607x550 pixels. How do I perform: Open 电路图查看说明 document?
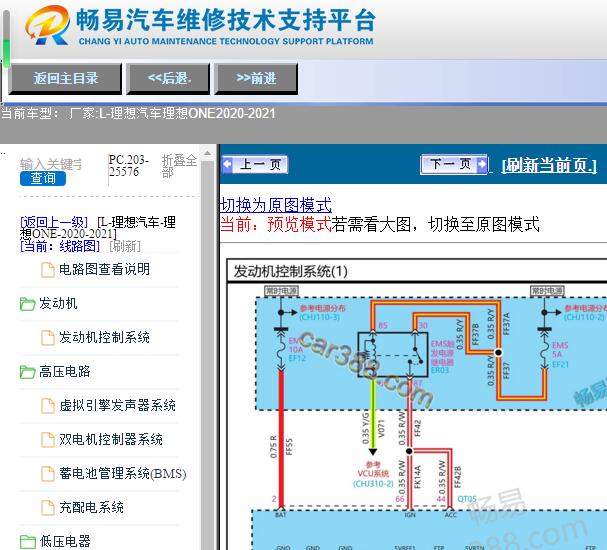click(x=105, y=269)
